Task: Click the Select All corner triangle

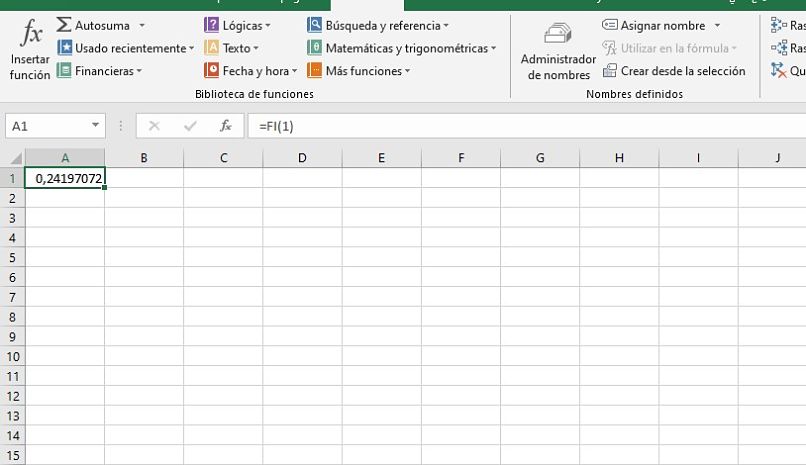Action: 14,158
